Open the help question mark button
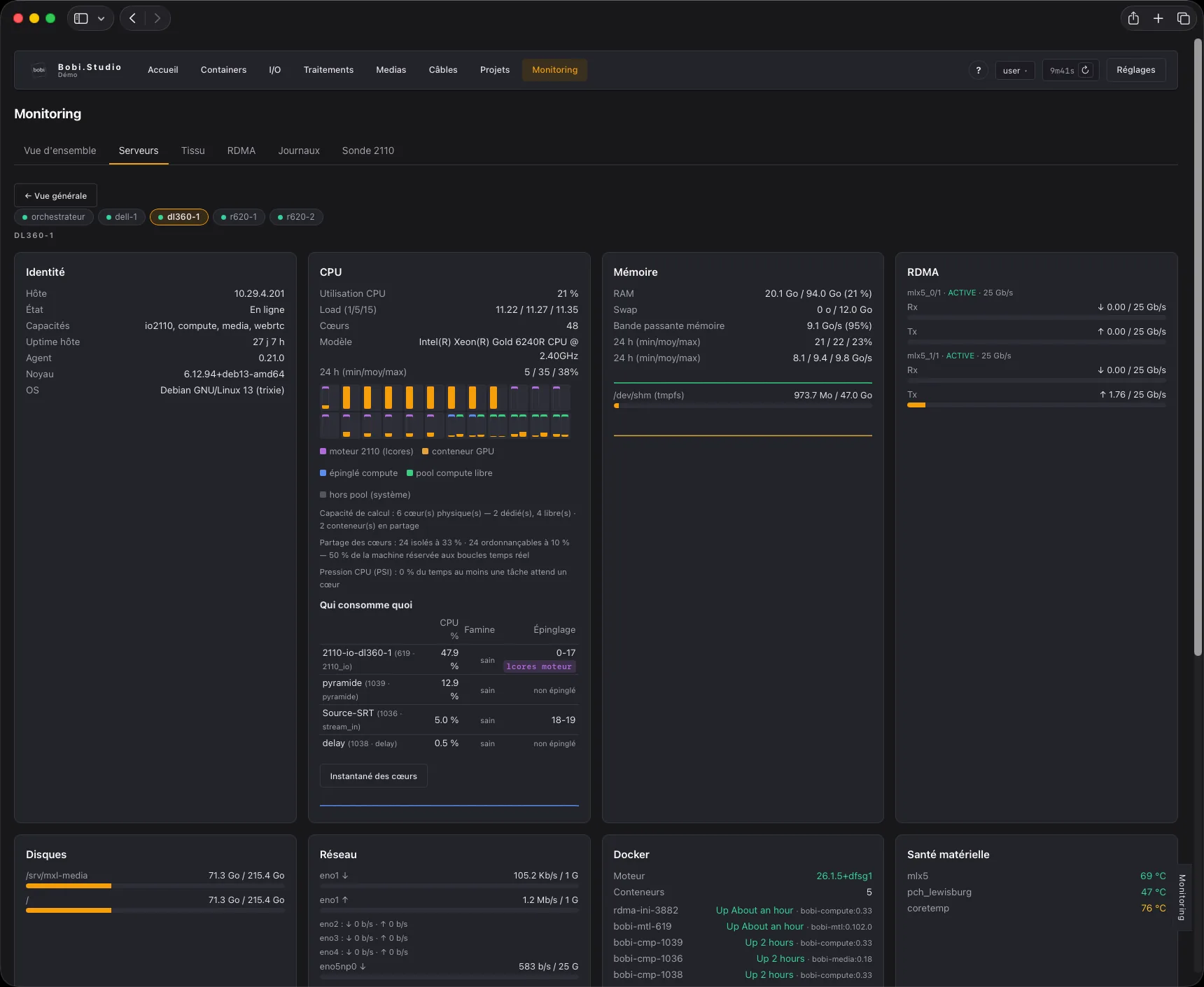Viewport: 1204px width, 987px height. click(x=979, y=70)
